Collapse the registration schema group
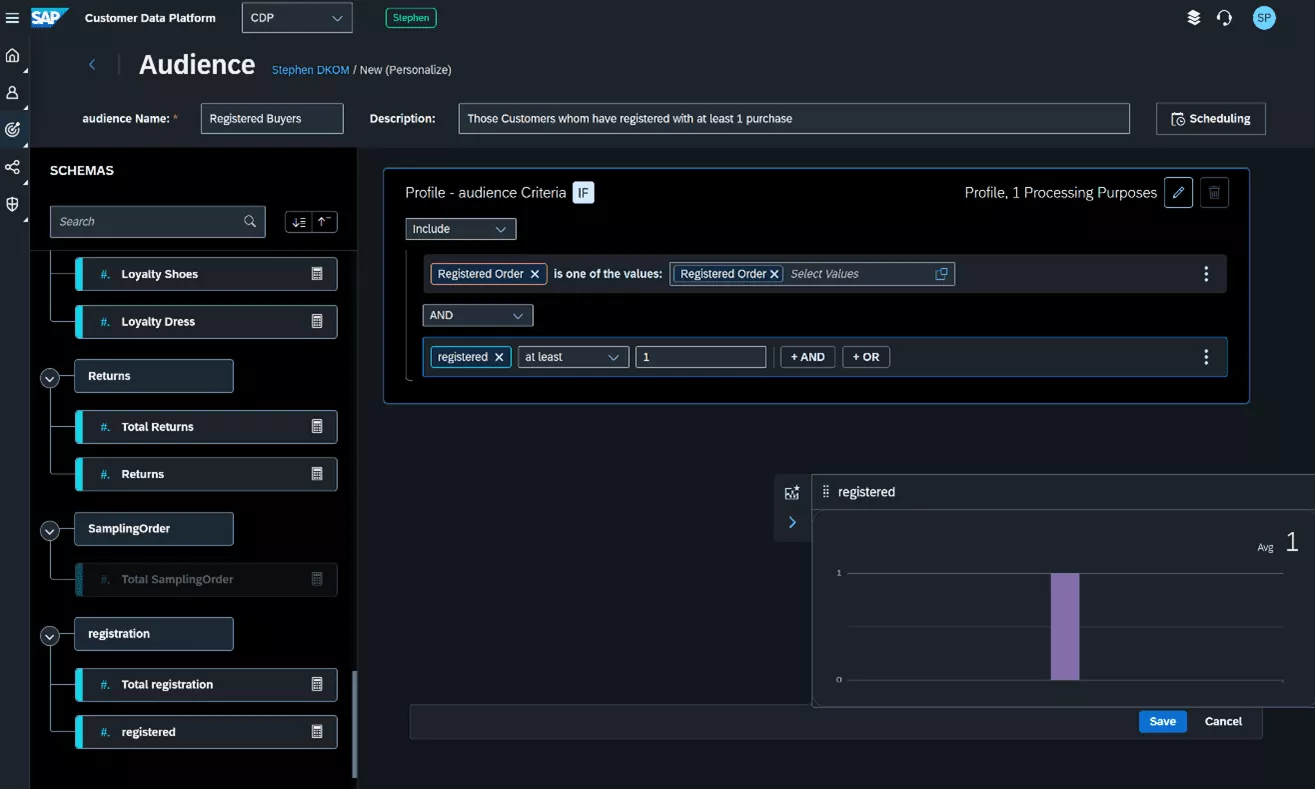 (50, 635)
